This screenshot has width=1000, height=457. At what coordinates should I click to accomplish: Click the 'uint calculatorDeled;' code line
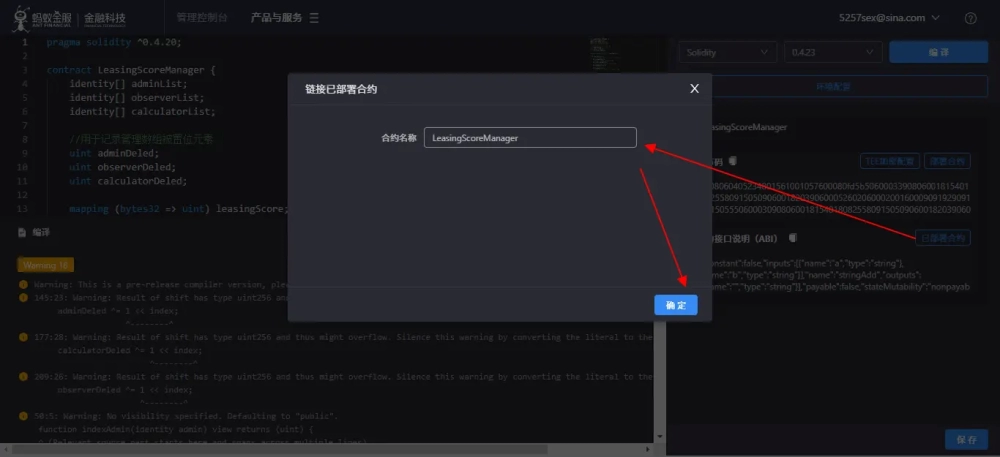[x=128, y=181]
